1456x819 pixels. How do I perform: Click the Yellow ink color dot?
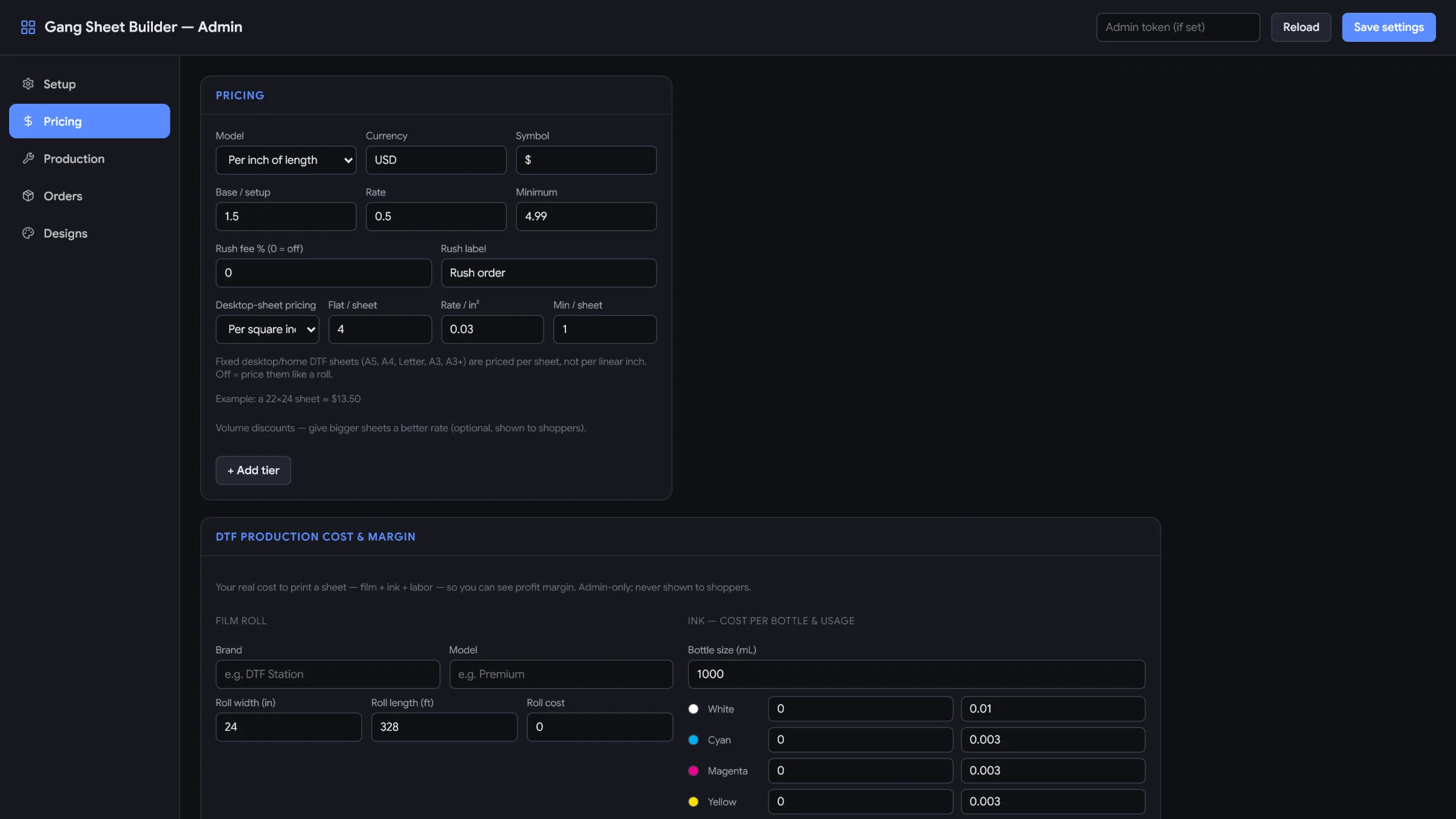693,801
